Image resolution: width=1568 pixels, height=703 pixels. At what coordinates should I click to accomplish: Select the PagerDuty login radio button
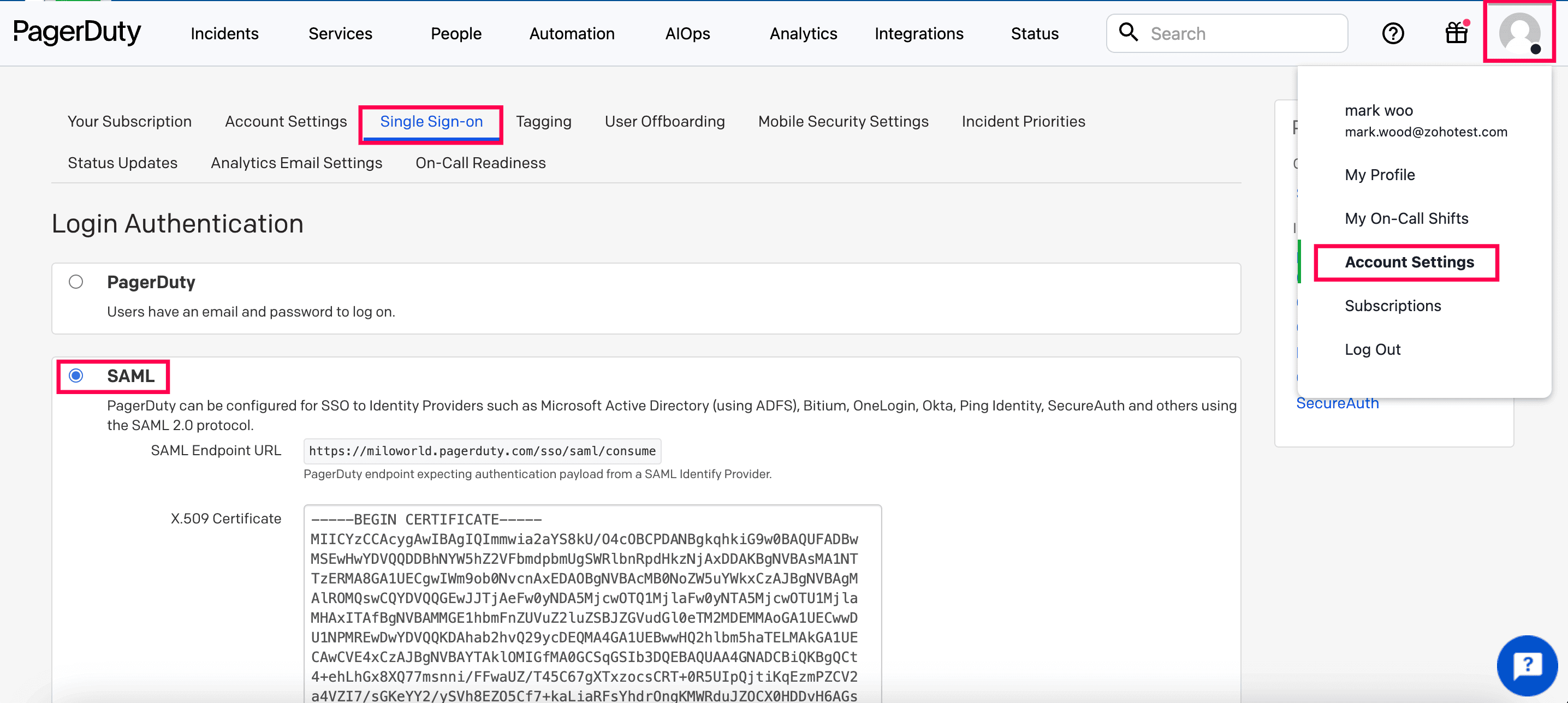tap(76, 282)
